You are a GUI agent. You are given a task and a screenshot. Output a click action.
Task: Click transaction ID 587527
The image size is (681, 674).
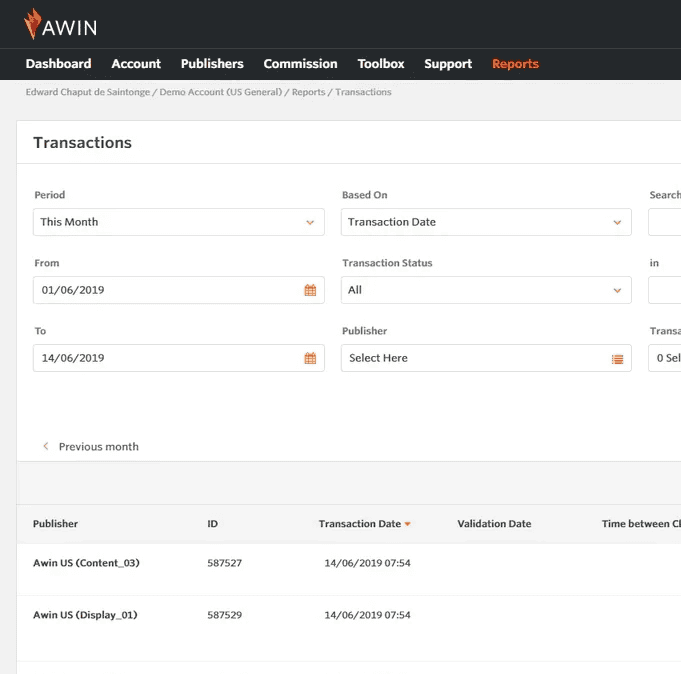point(225,563)
